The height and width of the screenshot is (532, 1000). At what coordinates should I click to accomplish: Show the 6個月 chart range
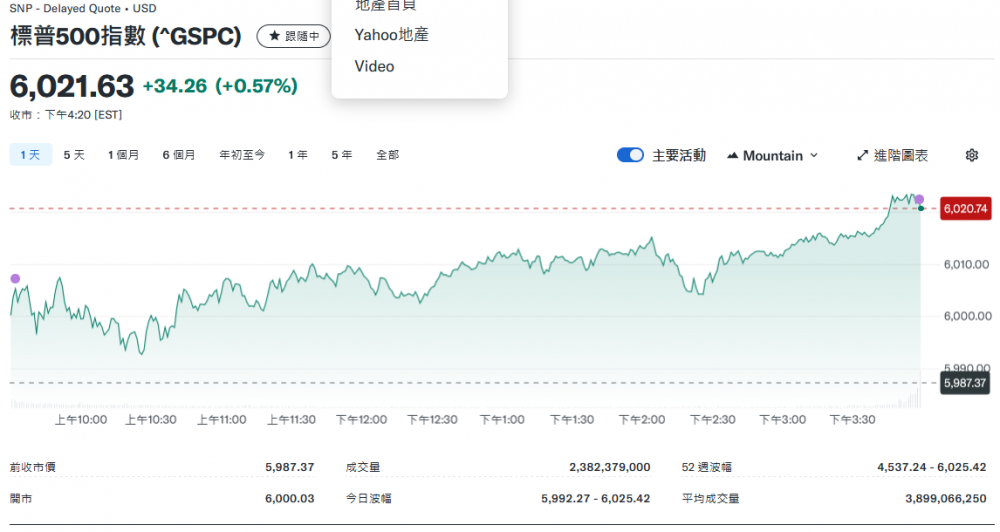pyautogui.click(x=179, y=155)
